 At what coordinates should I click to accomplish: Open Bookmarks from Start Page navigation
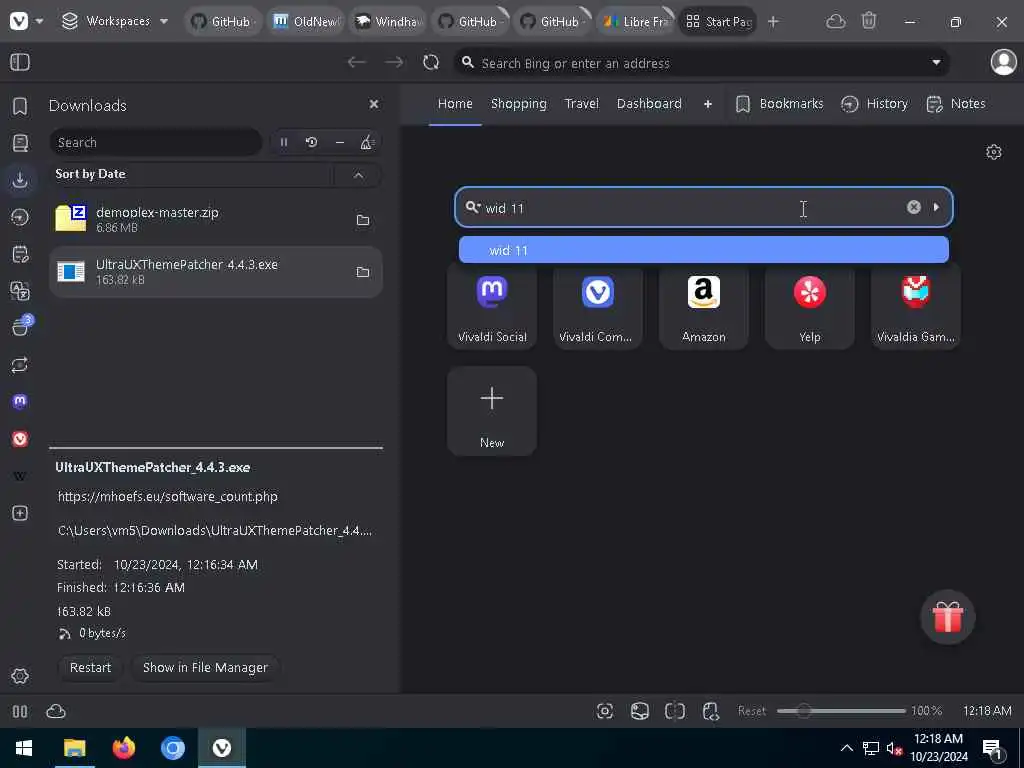pyautogui.click(x=779, y=104)
